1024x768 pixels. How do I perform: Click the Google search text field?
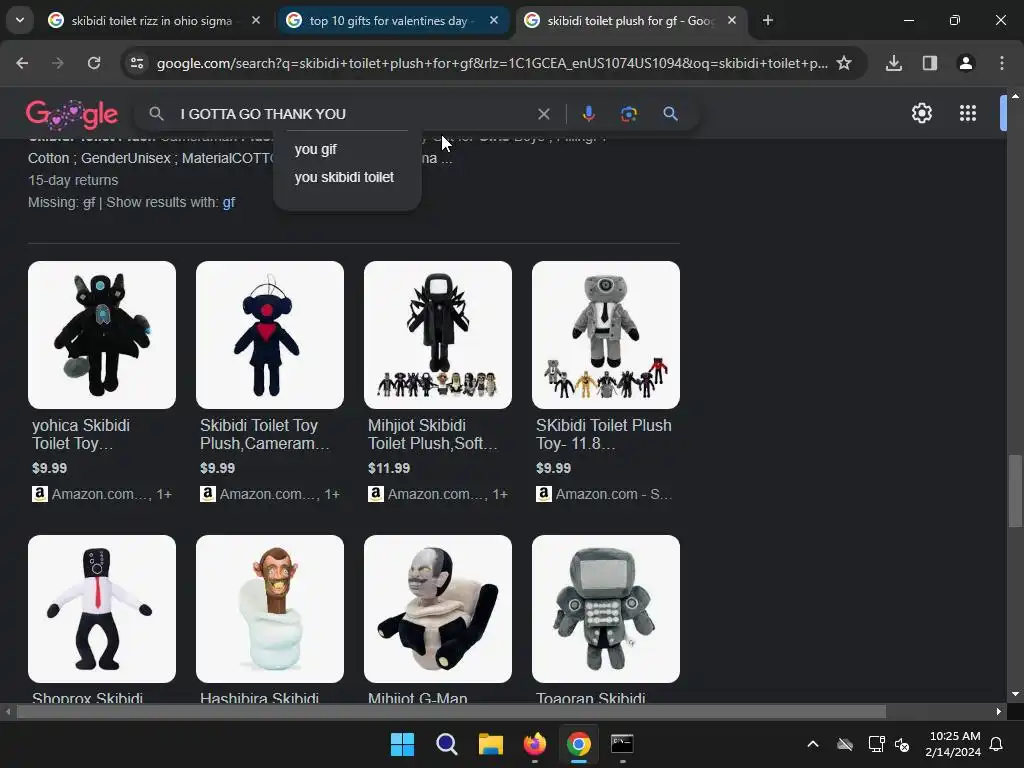[x=353, y=114]
